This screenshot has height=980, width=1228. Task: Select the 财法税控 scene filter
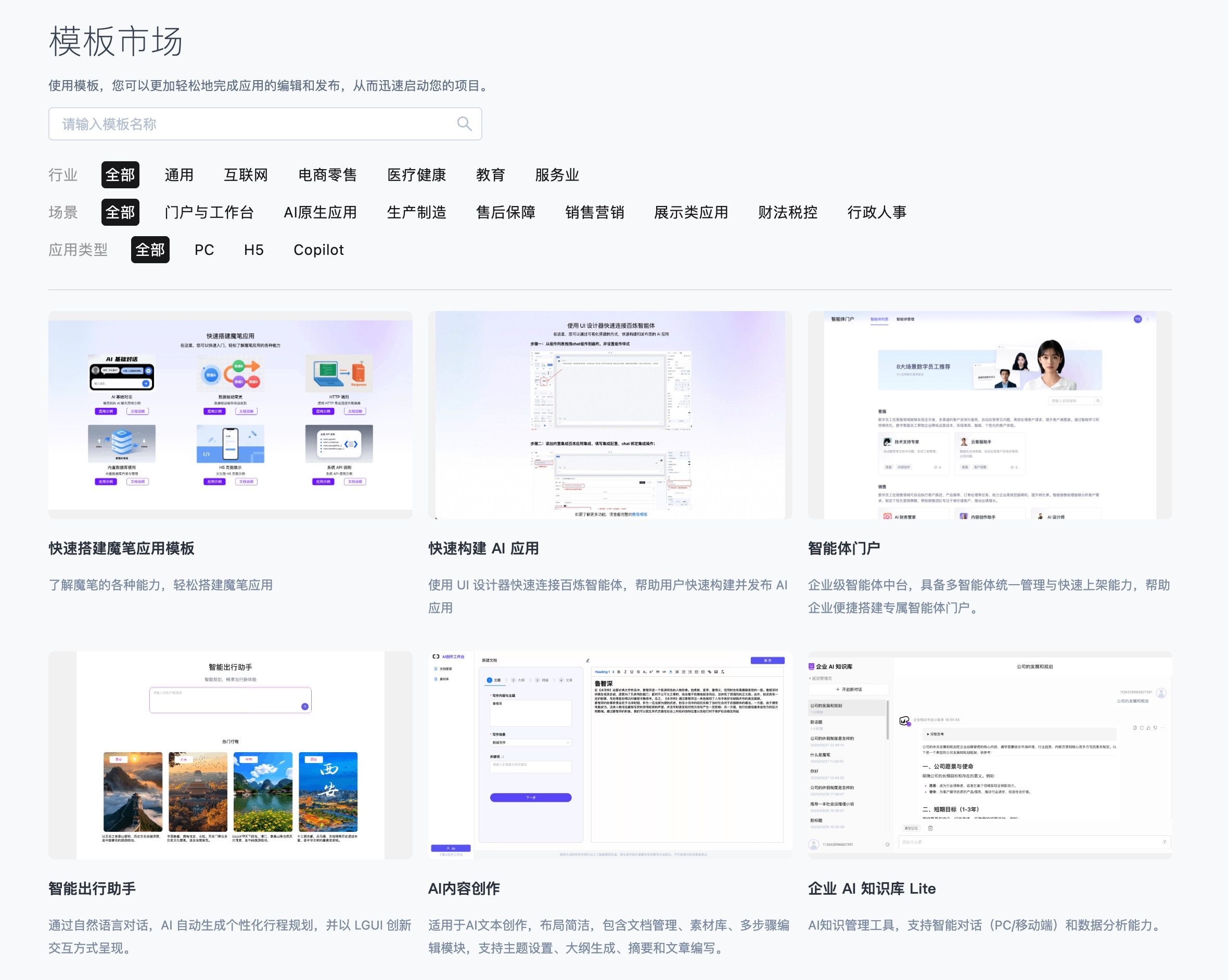coord(787,212)
